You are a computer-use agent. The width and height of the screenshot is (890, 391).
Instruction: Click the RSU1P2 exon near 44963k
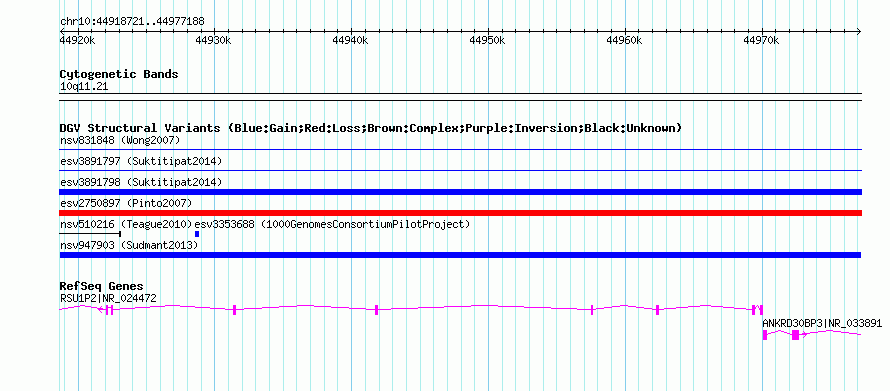[x=657, y=309]
